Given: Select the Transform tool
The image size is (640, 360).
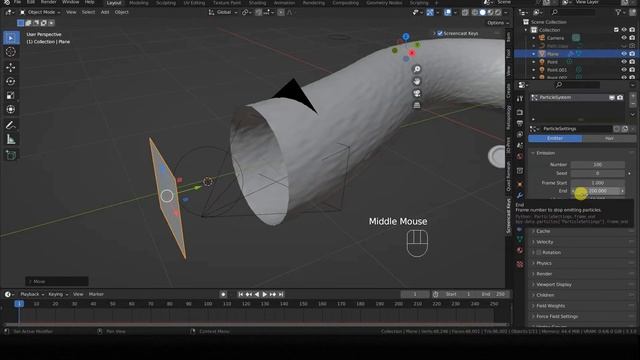Looking at the screenshot, I should coord(11,109).
